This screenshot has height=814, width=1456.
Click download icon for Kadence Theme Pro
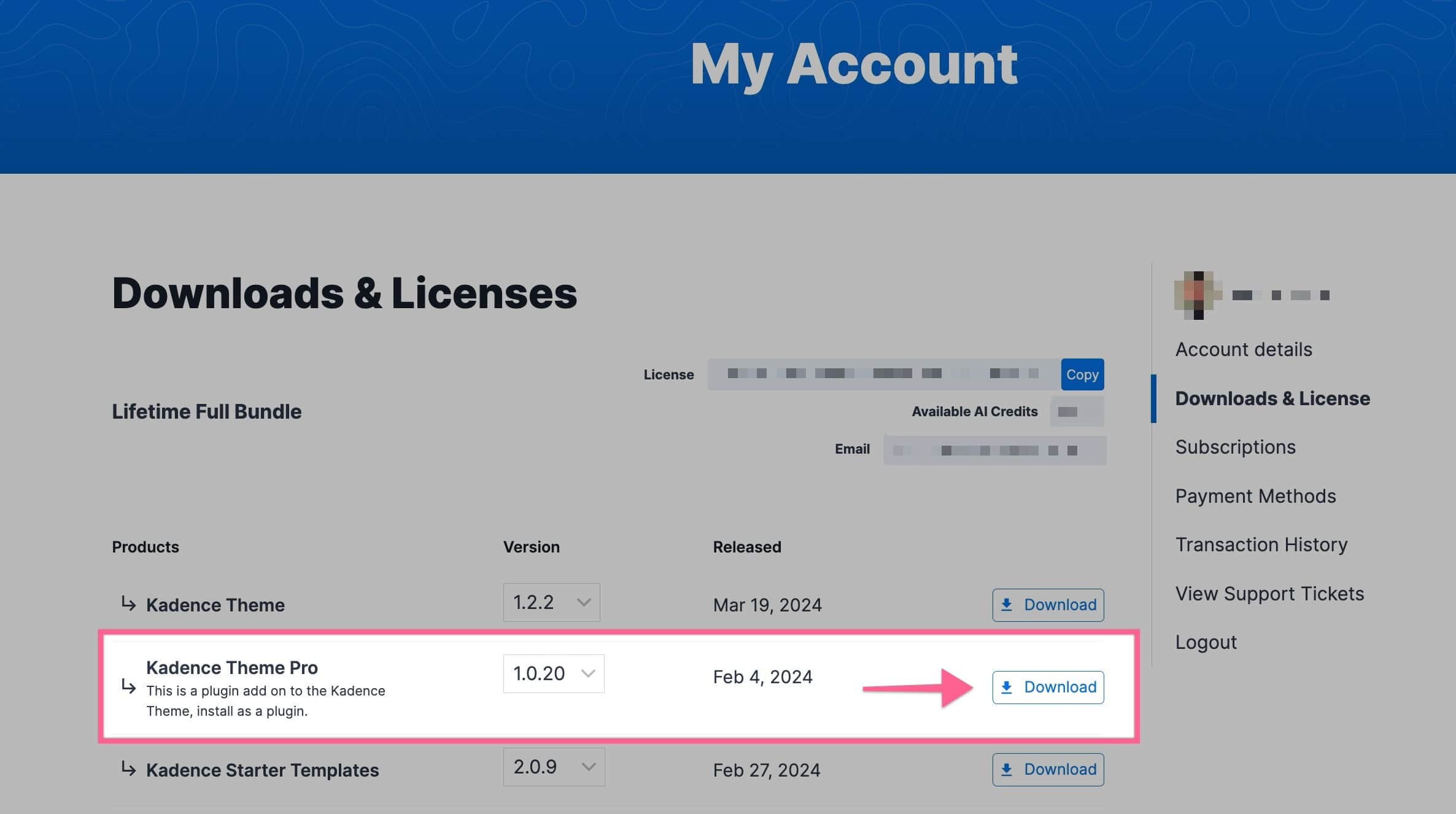click(x=1007, y=688)
